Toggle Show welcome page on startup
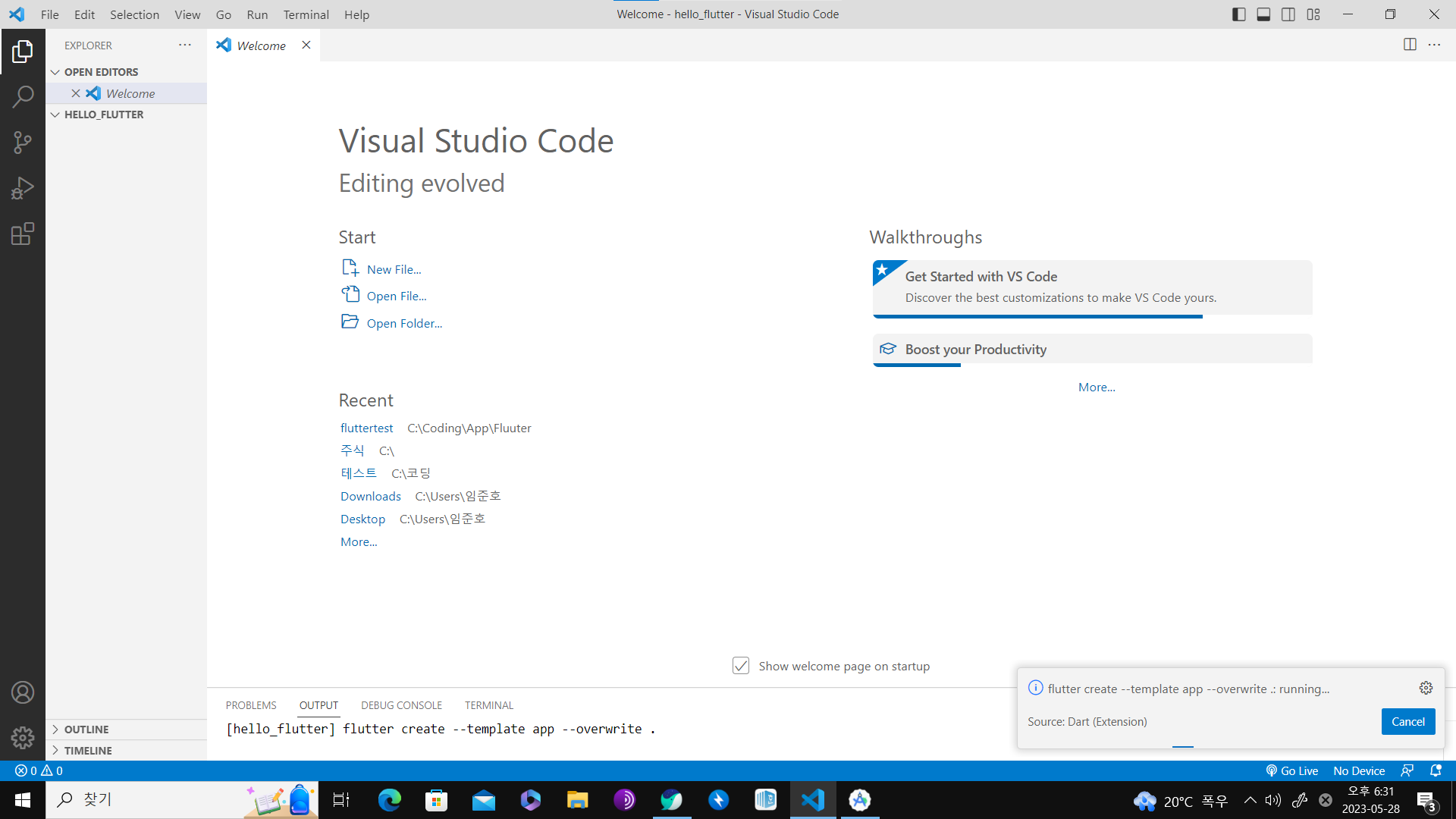The width and height of the screenshot is (1456, 819). [741, 666]
